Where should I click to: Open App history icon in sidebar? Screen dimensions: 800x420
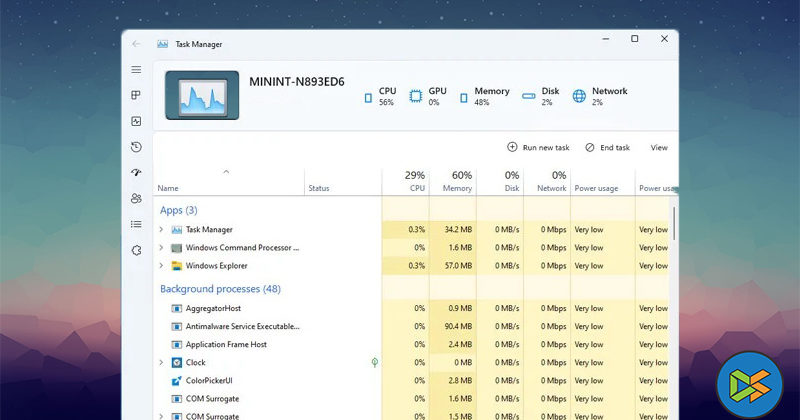[136, 147]
